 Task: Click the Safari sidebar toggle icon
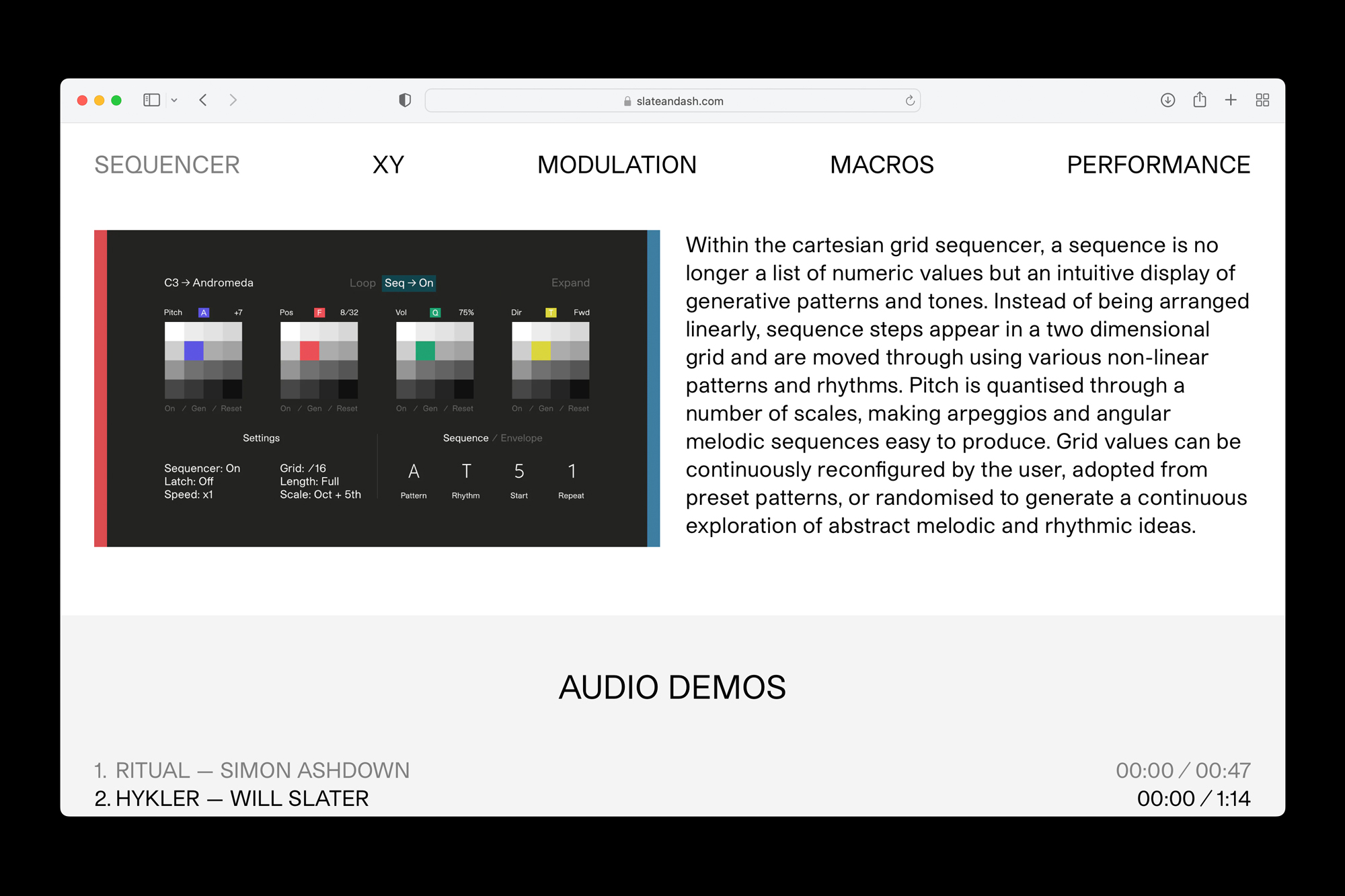151,100
